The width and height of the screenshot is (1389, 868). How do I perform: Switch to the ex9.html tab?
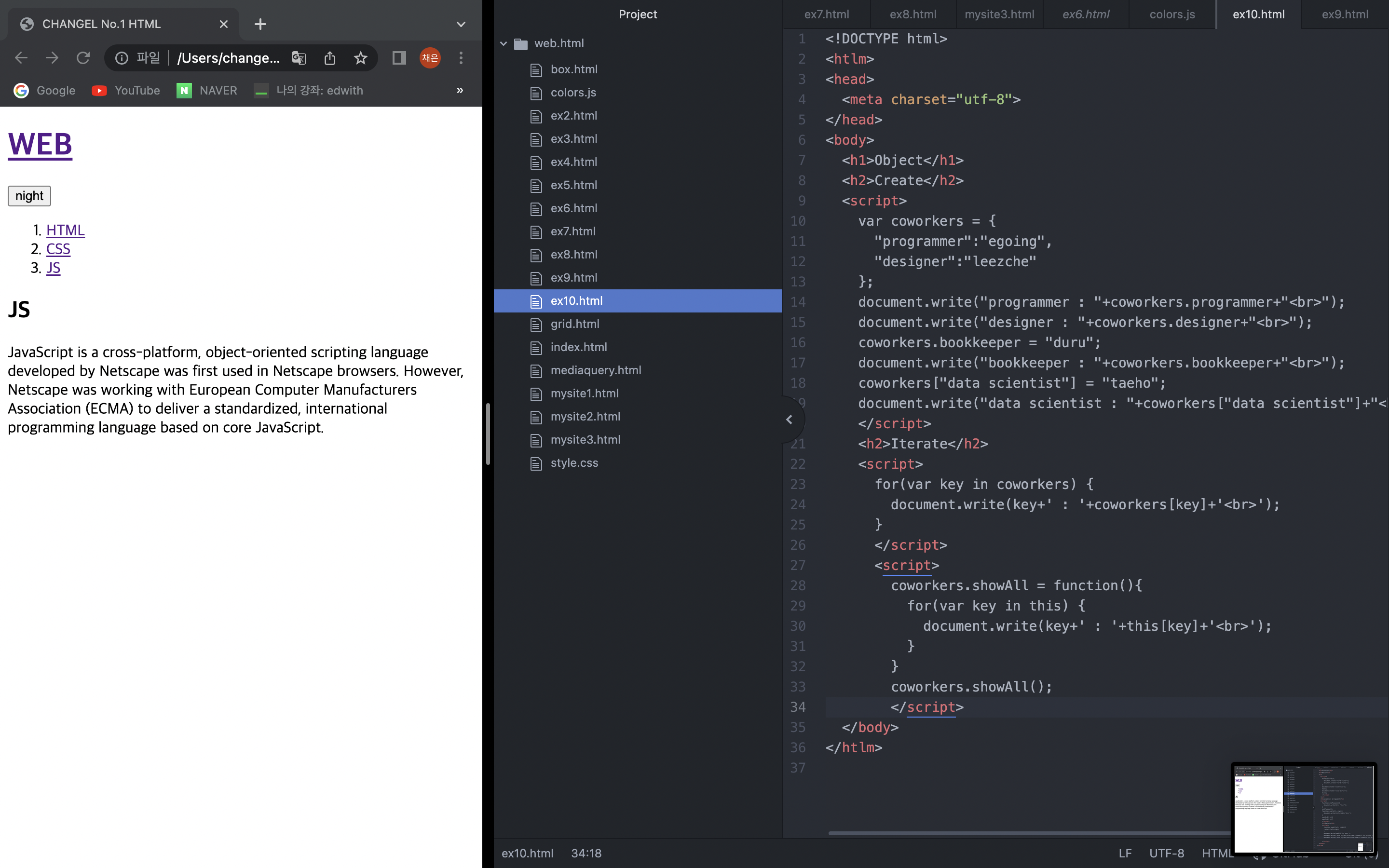1345,14
